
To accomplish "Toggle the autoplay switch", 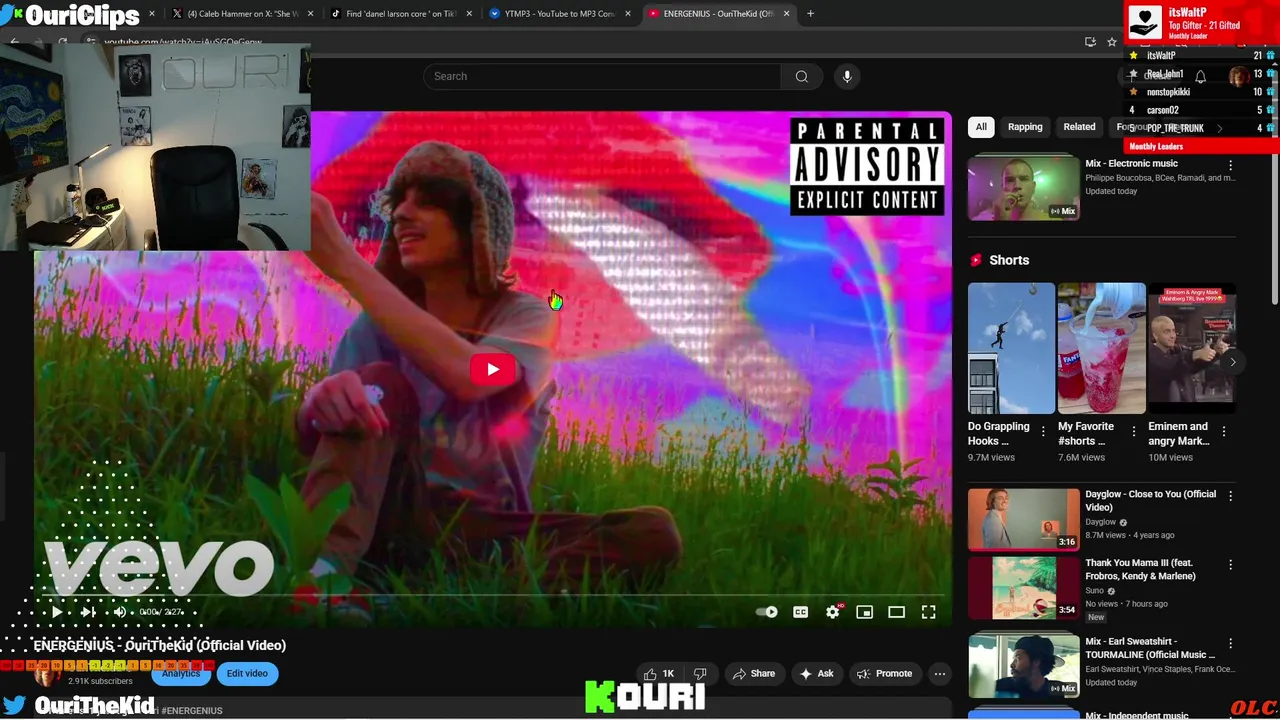I will click(768, 612).
